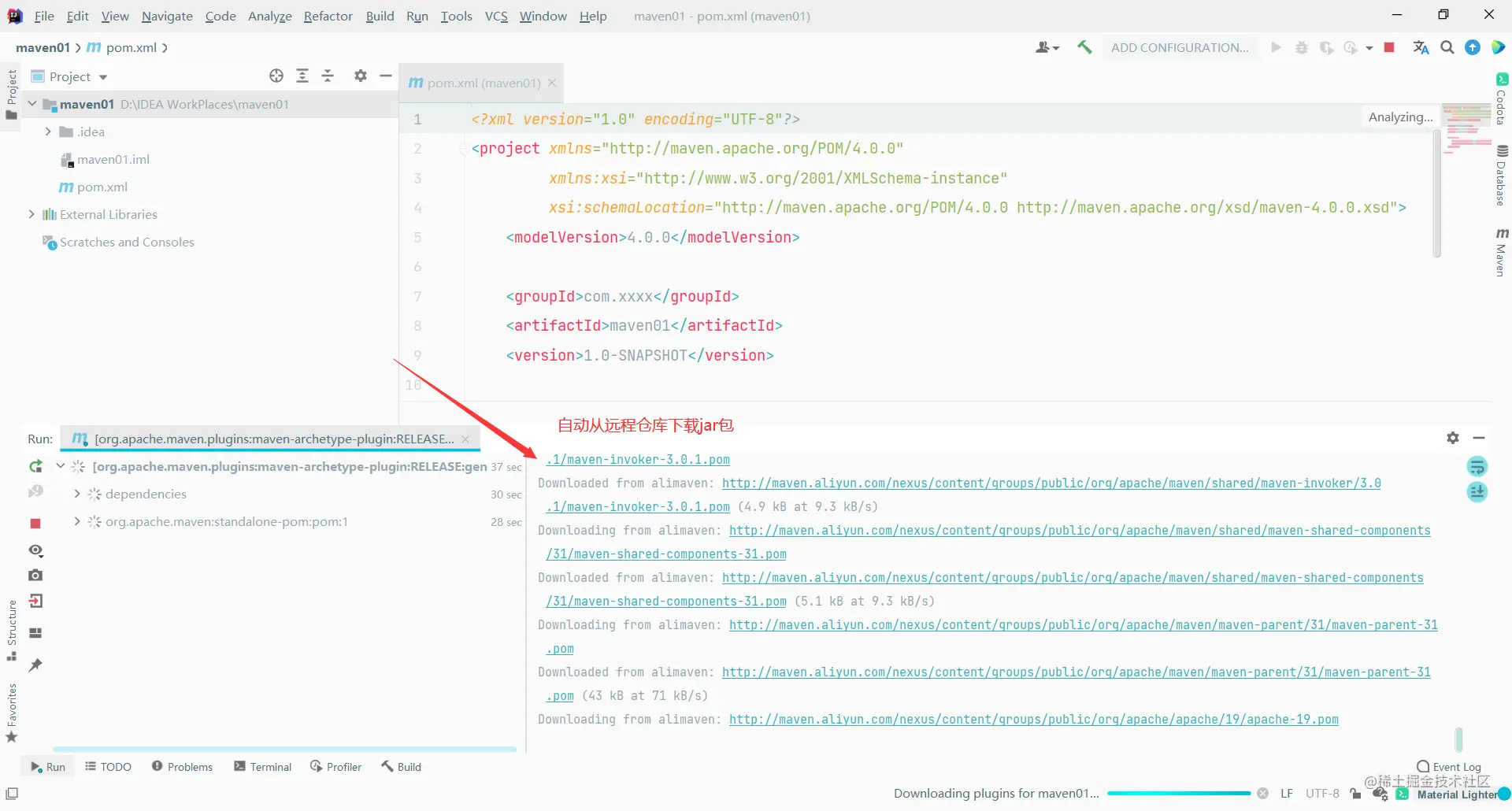Toggle scroll to end in Run console

1477,492
